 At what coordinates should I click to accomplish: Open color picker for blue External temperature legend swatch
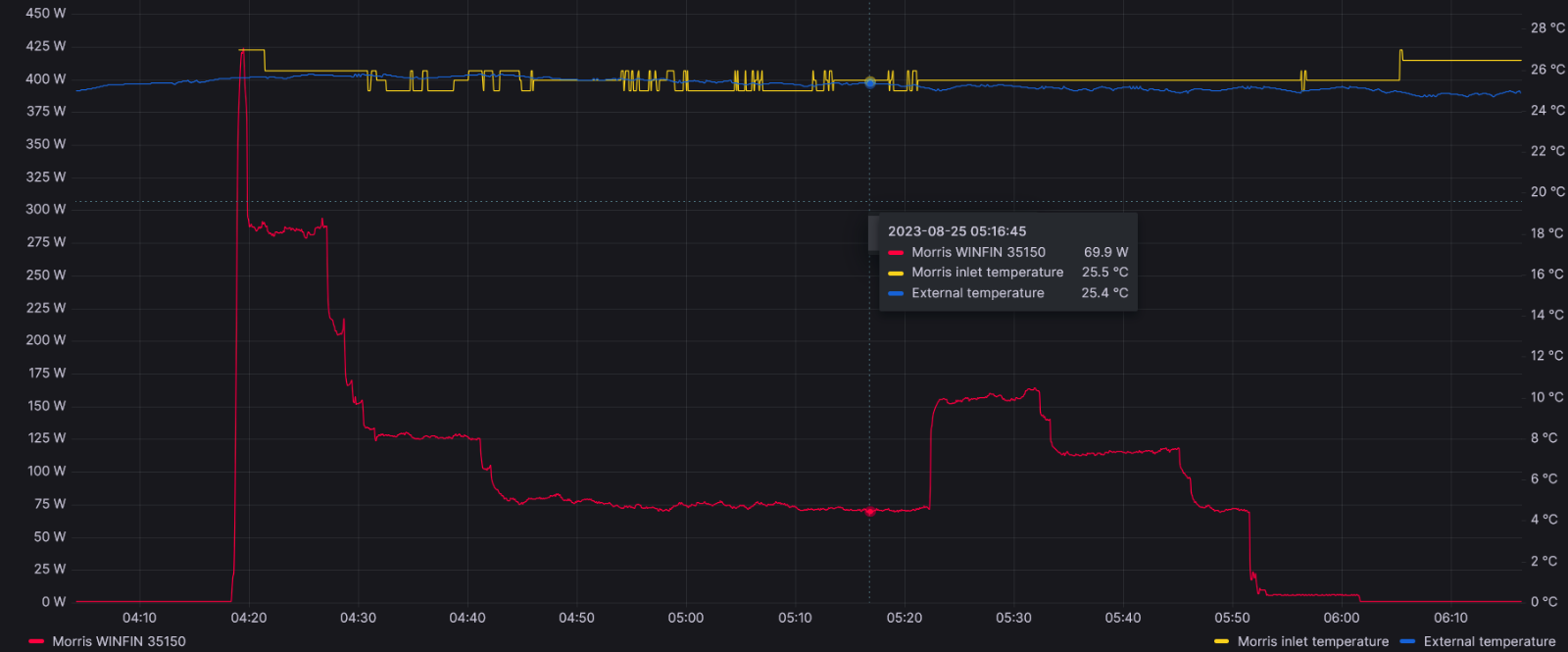click(x=1407, y=641)
